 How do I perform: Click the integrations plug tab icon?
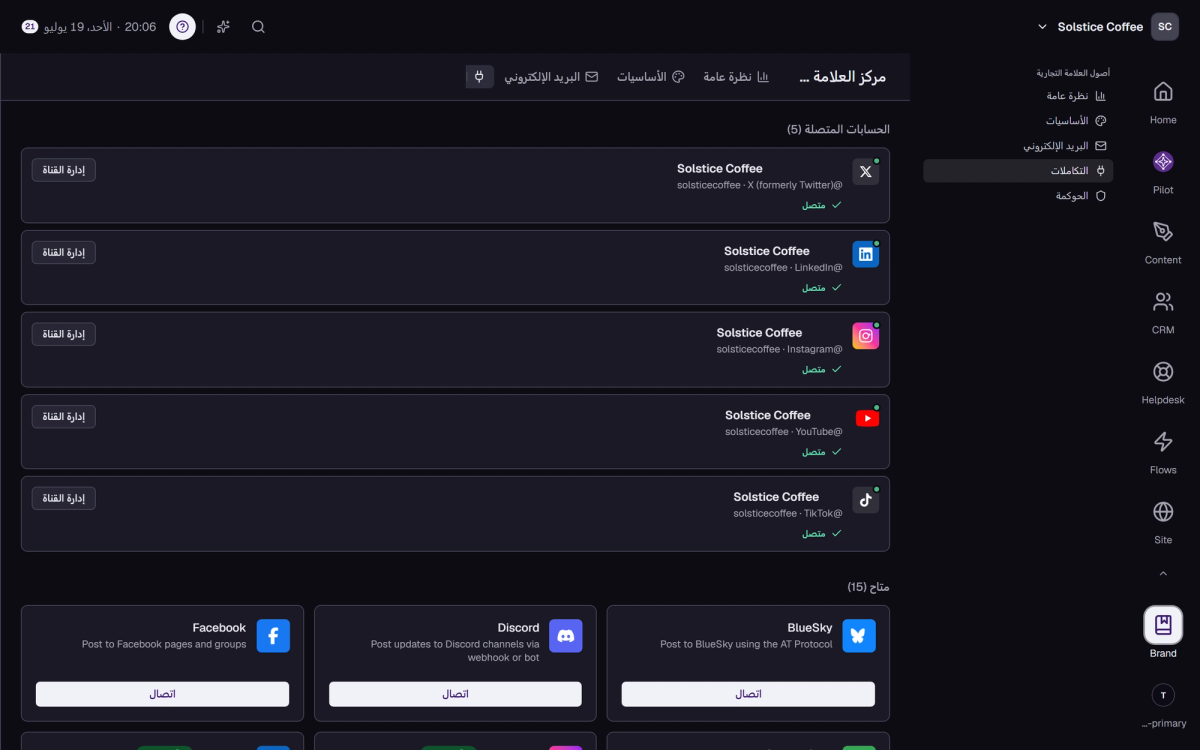(480, 77)
